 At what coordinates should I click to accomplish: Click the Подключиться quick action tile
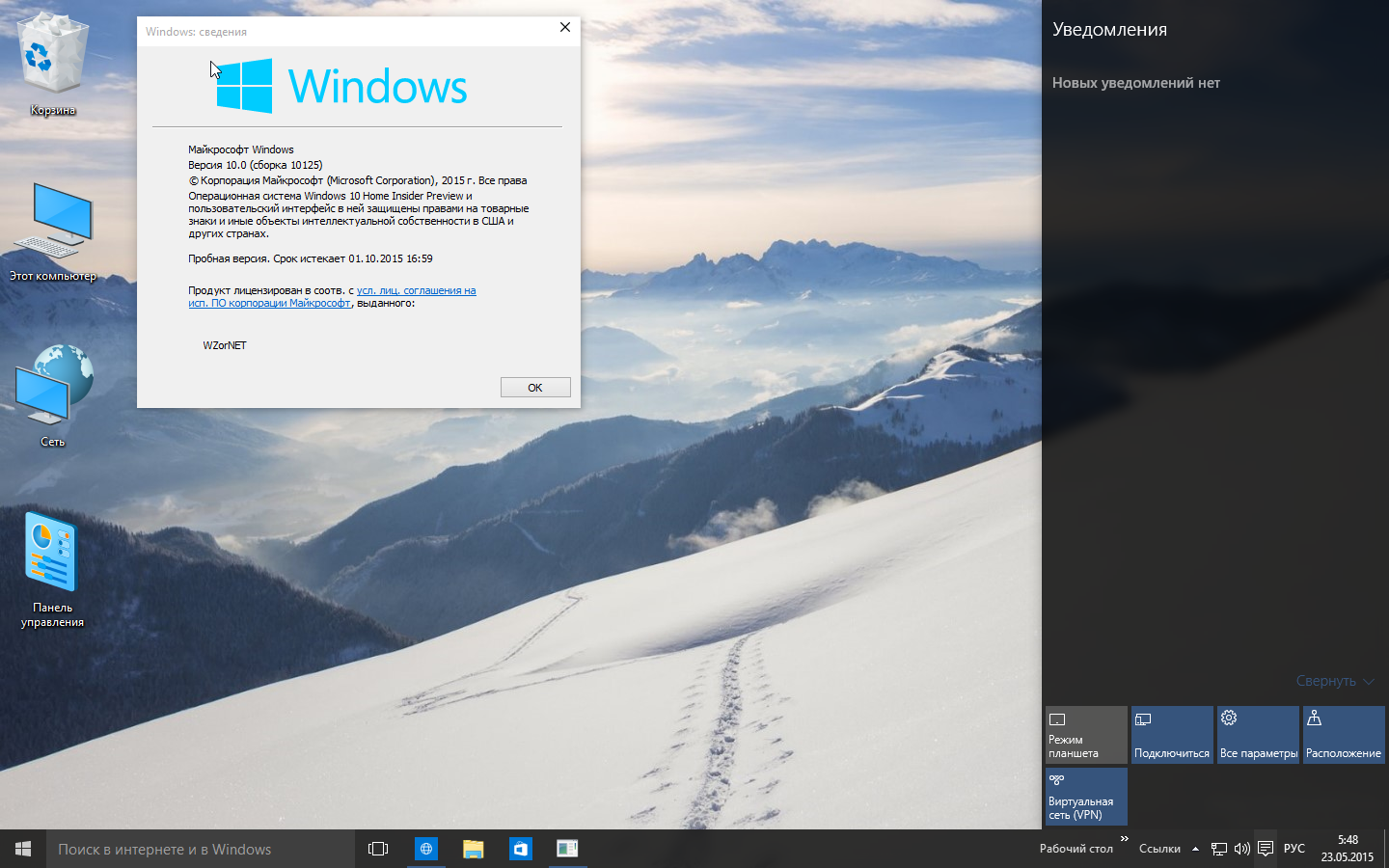point(1172,735)
